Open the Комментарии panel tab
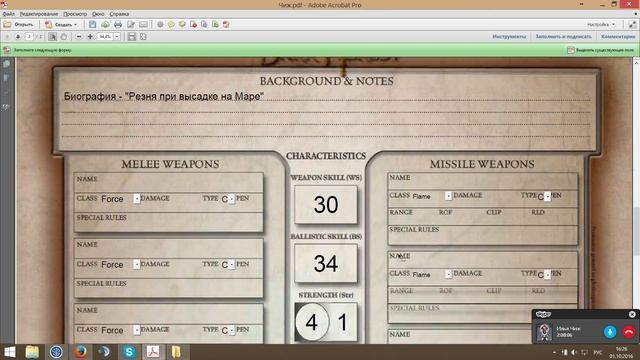This screenshot has height=360, width=640. (x=618, y=37)
